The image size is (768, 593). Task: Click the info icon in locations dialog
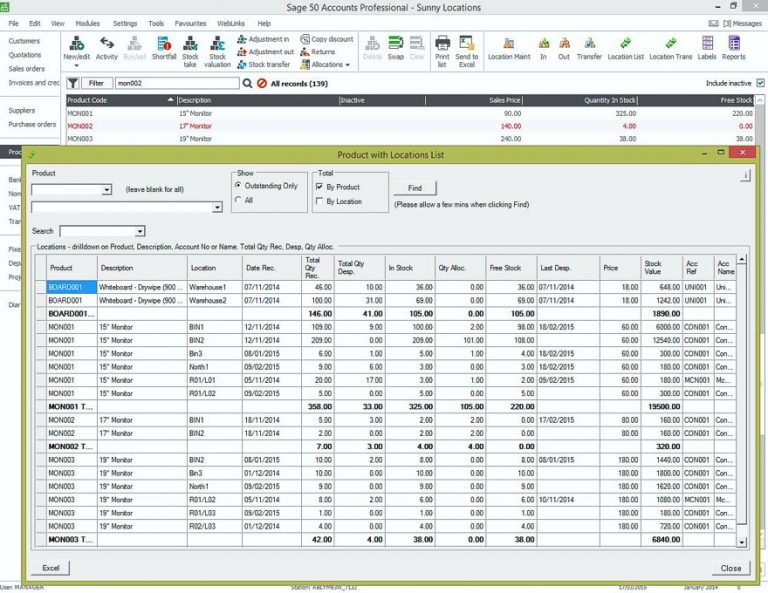[745, 175]
